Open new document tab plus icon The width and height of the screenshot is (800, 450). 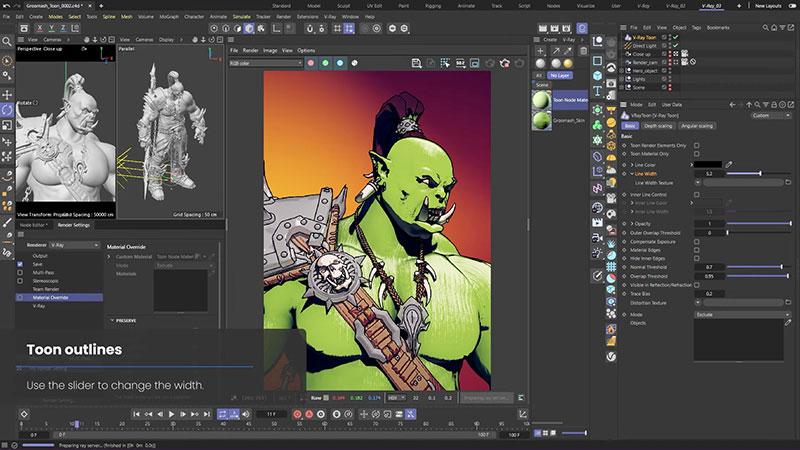101,6
